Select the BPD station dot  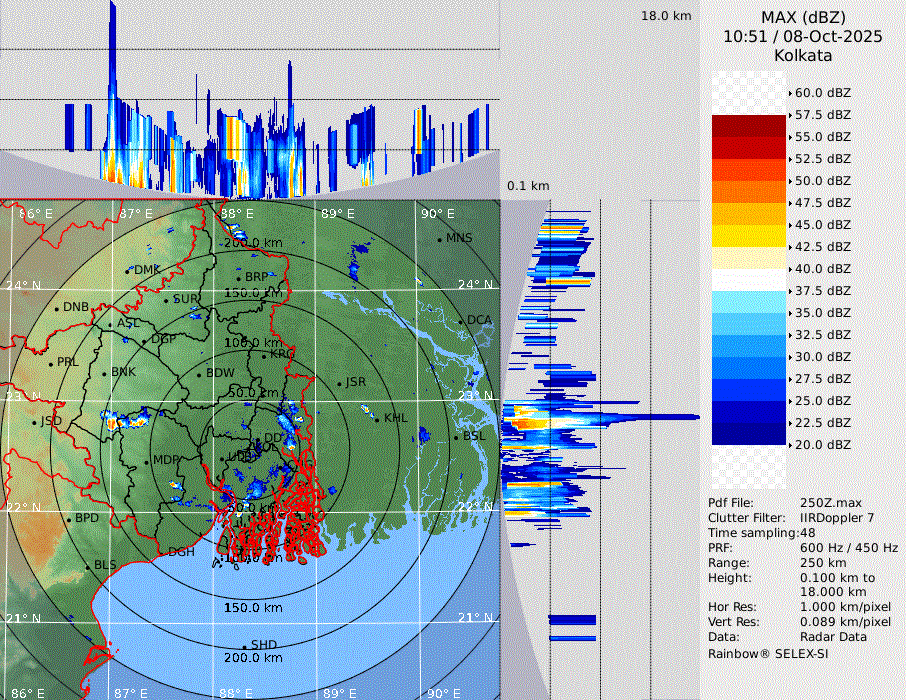click(x=69, y=519)
